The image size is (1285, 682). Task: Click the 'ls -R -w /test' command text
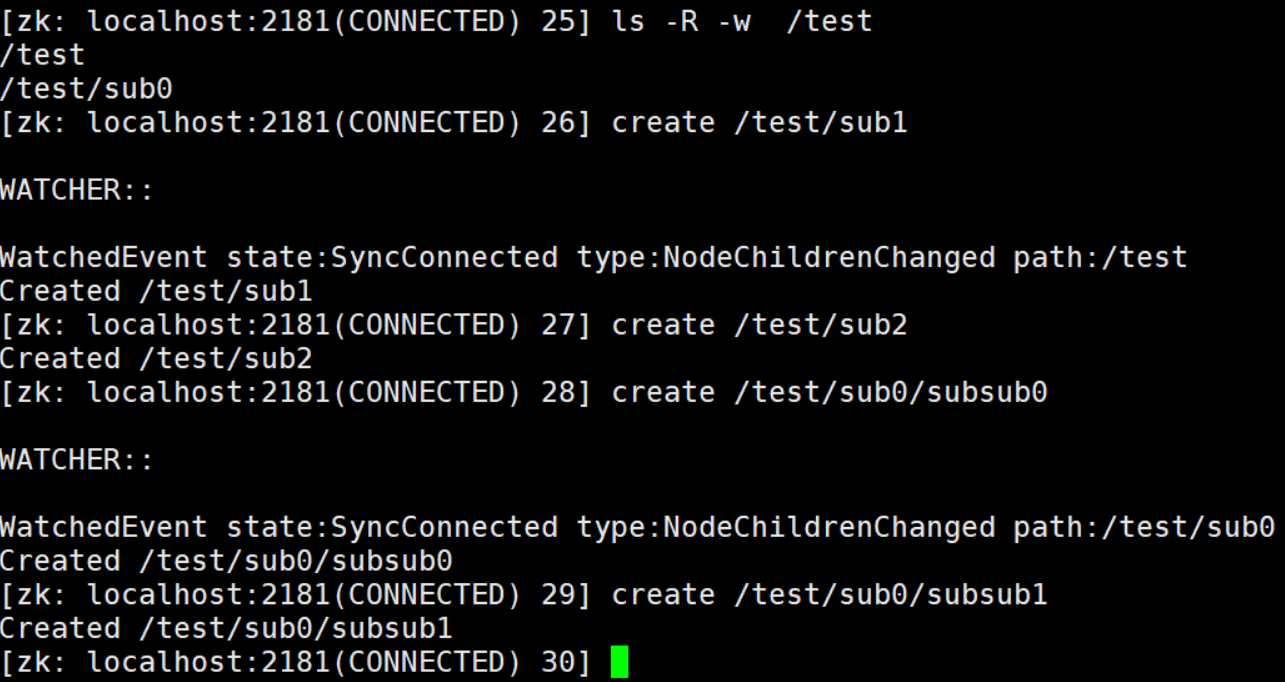(741, 21)
